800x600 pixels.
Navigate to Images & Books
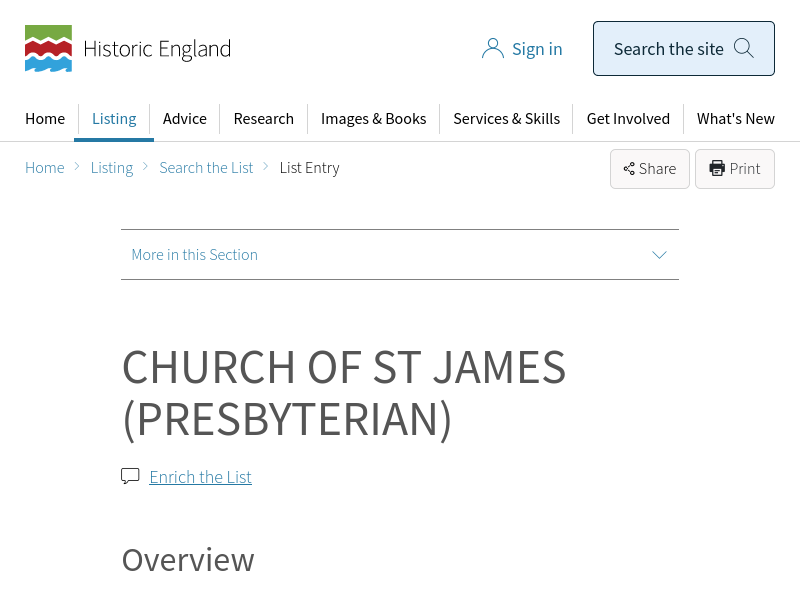tap(373, 119)
